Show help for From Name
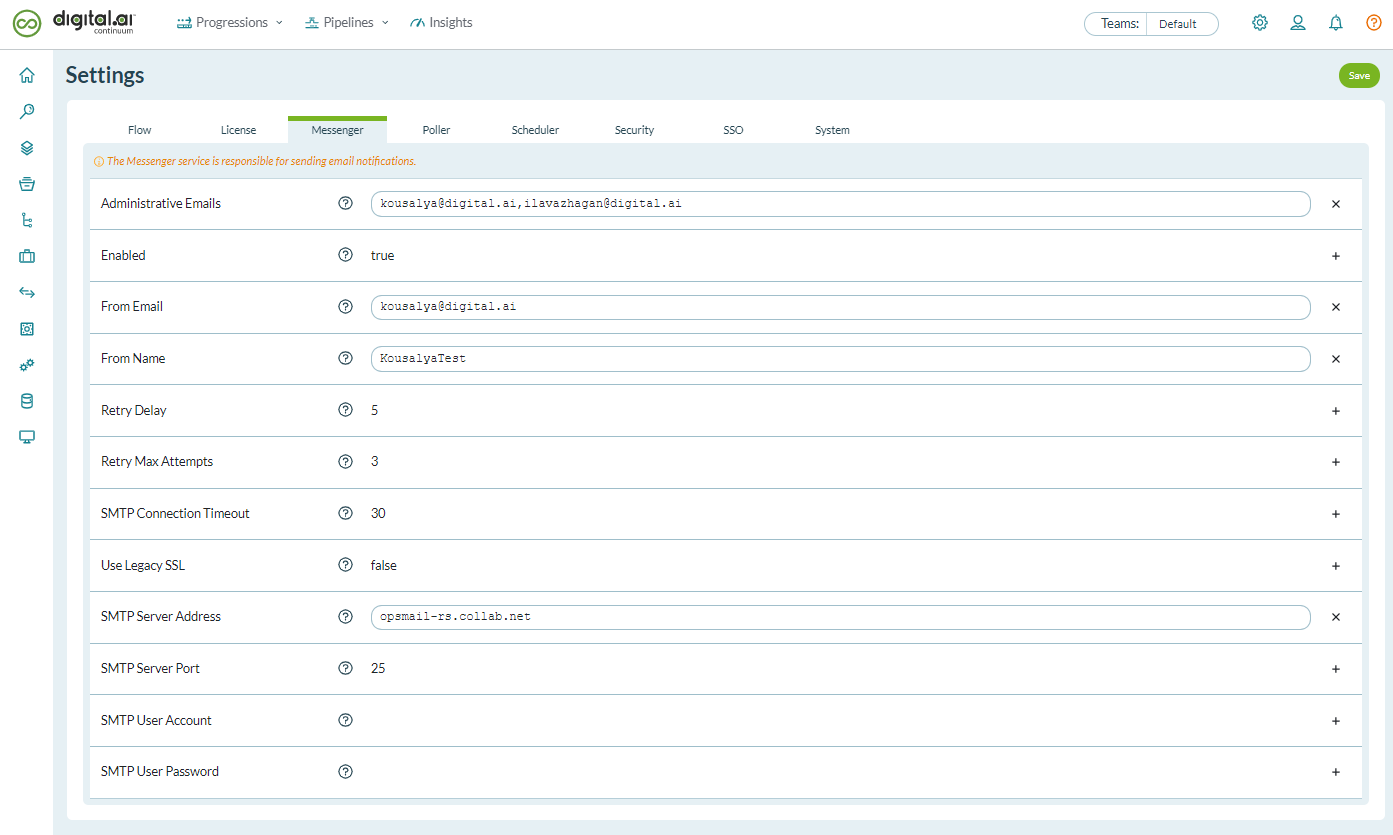Image resolution: width=1393 pixels, height=835 pixels. (x=346, y=358)
